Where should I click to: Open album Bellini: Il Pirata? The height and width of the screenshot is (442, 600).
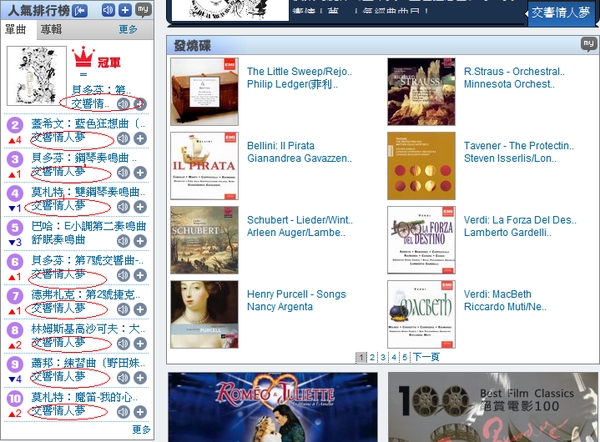coord(281,146)
